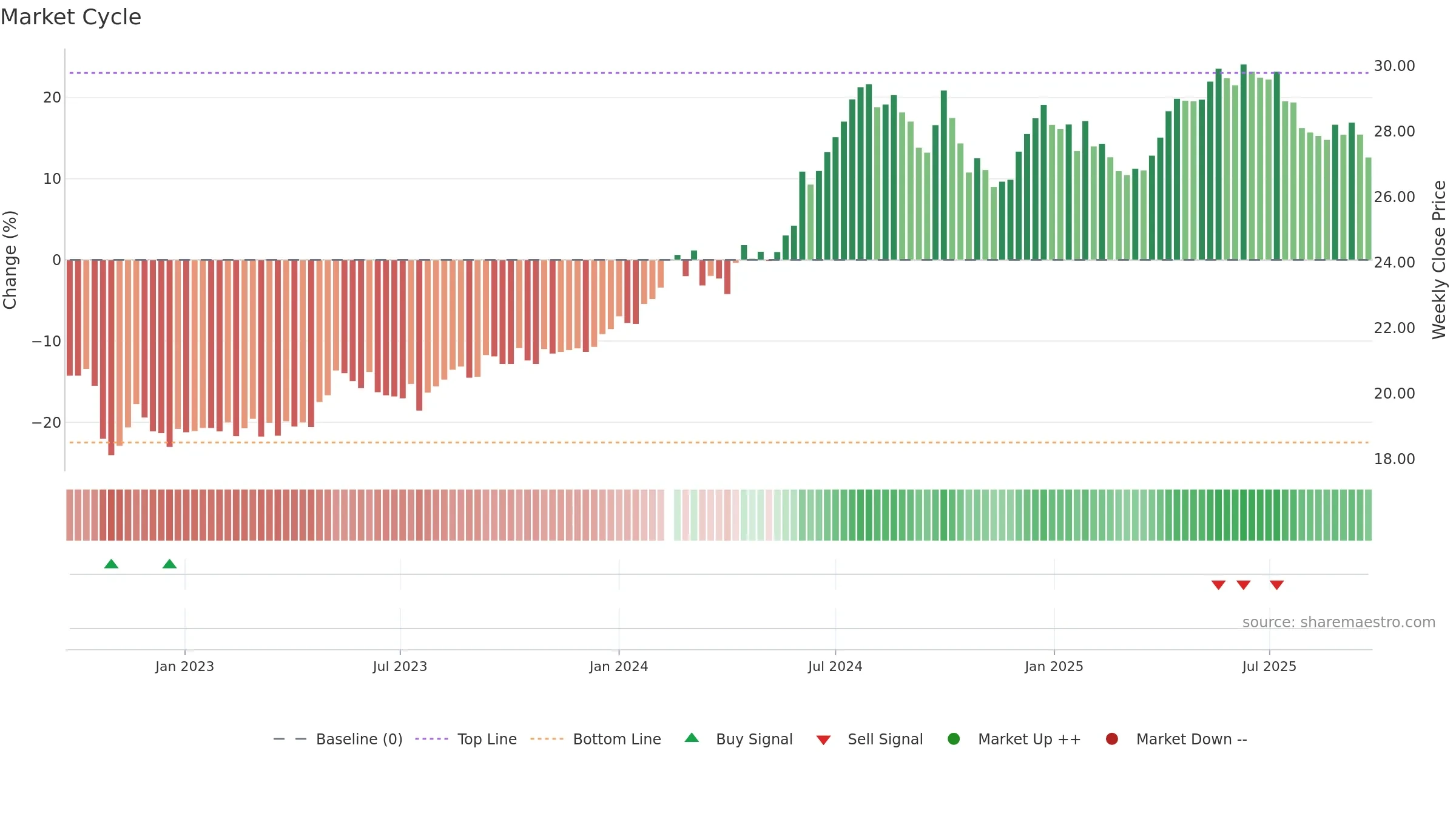Click the source: sharemaestro.com text
Image resolution: width=1456 pixels, height=819 pixels.
[1339, 622]
